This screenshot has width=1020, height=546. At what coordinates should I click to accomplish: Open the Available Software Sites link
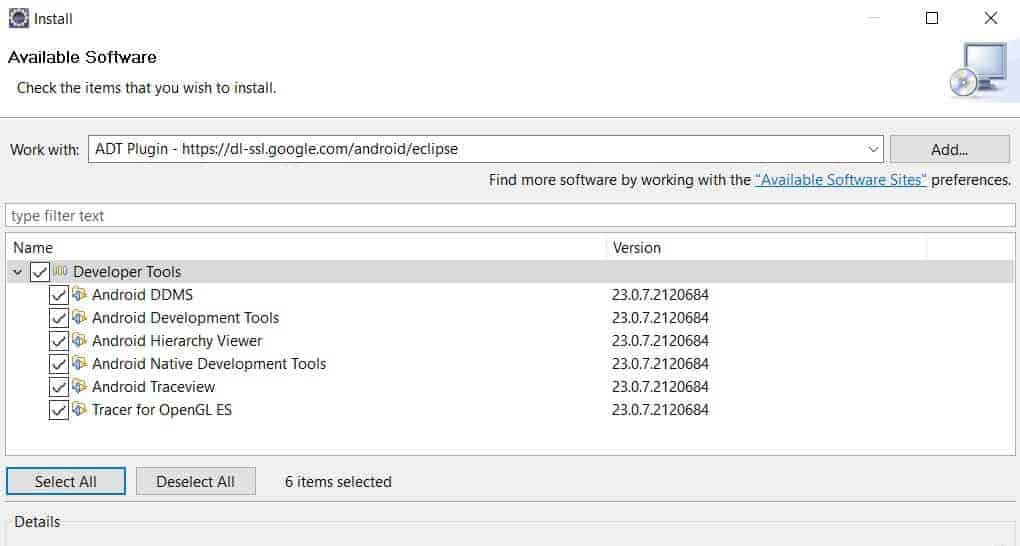(840, 180)
